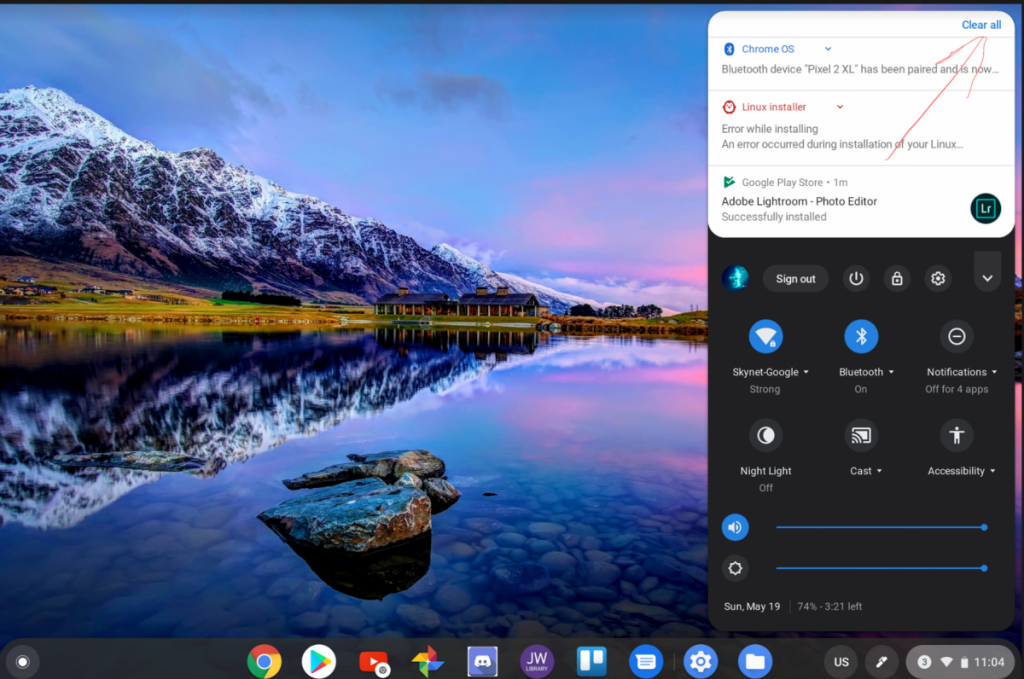Image resolution: width=1024 pixels, height=679 pixels.
Task: Toggle Wi-Fi Skynet-Google off
Action: pos(766,337)
